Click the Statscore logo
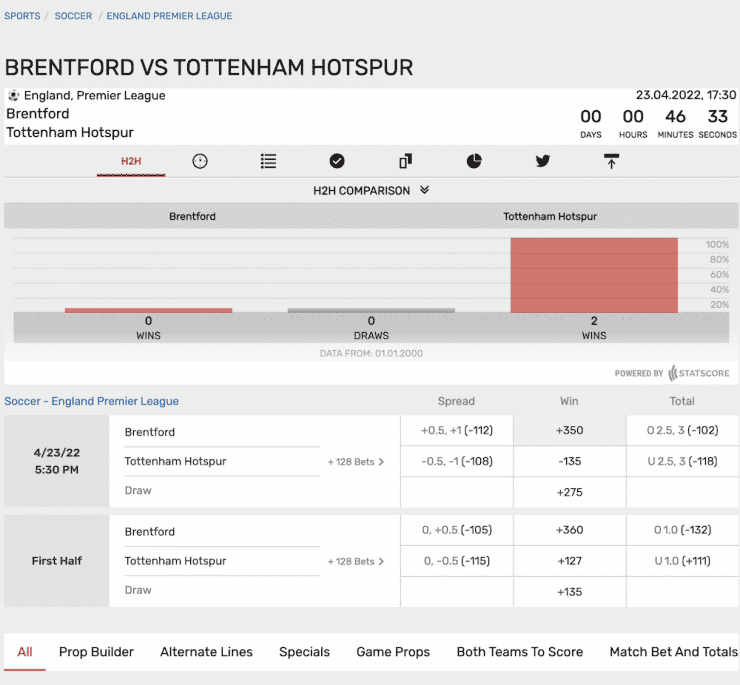Viewport: 740px width, 685px height. point(698,373)
